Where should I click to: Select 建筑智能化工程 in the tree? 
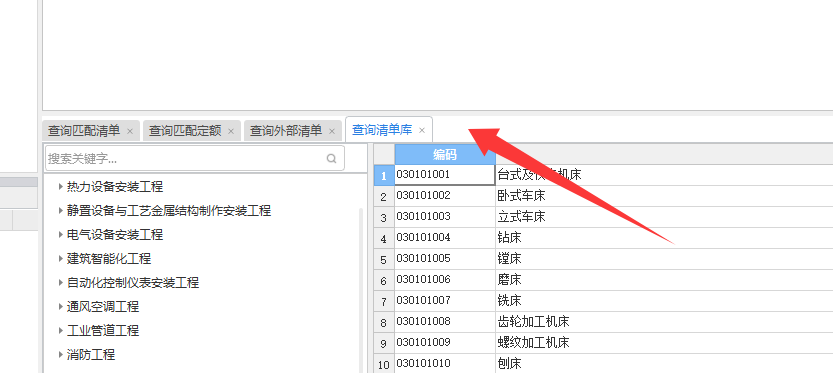pyautogui.click(x=109, y=259)
